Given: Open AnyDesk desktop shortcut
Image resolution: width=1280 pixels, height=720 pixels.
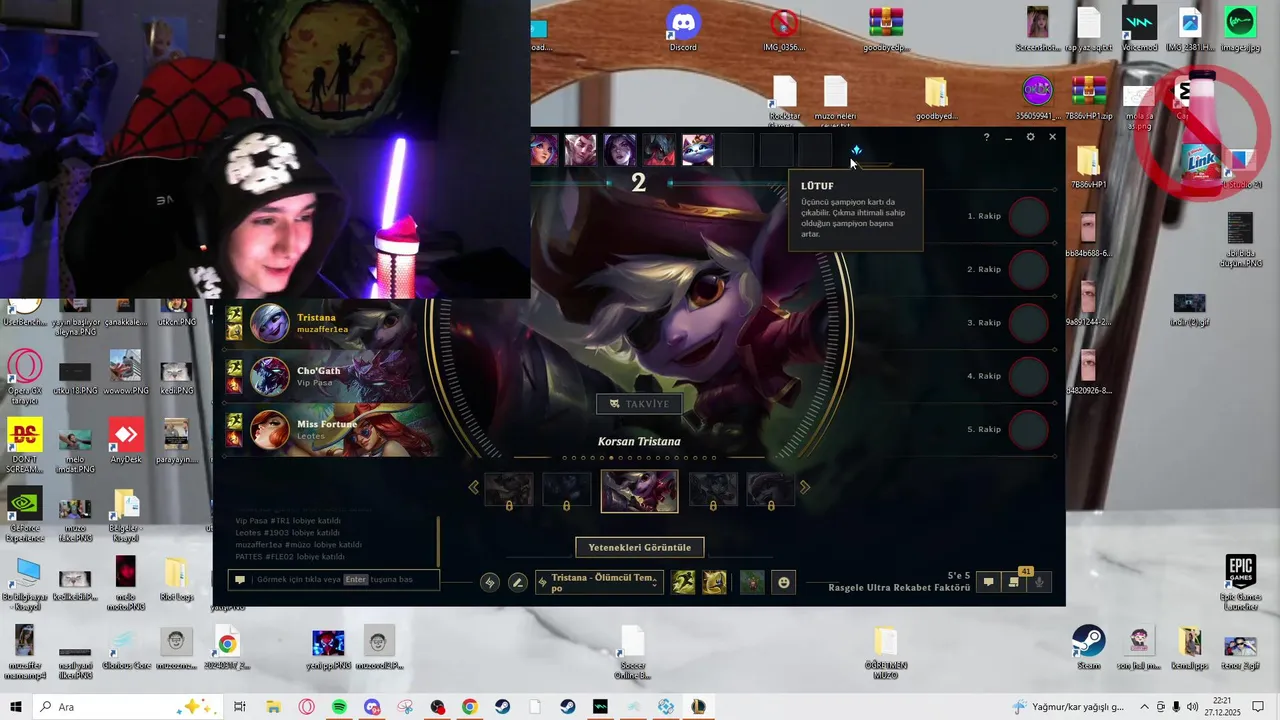Looking at the screenshot, I should tap(126, 442).
